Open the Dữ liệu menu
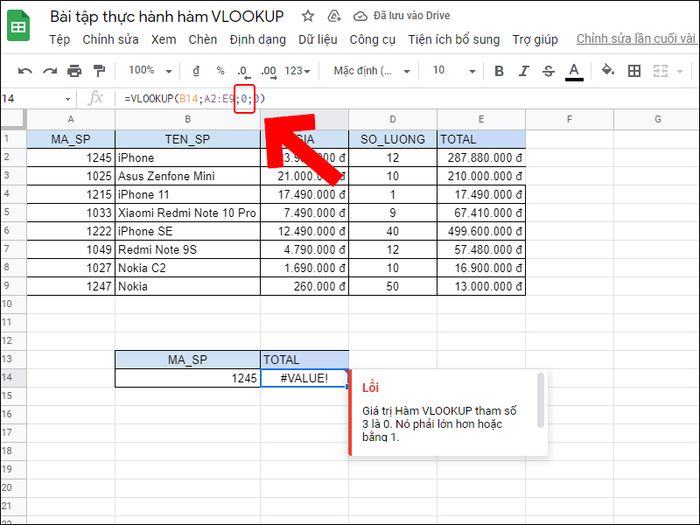Viewport: 700px width, 525px height. coord(318,39)
